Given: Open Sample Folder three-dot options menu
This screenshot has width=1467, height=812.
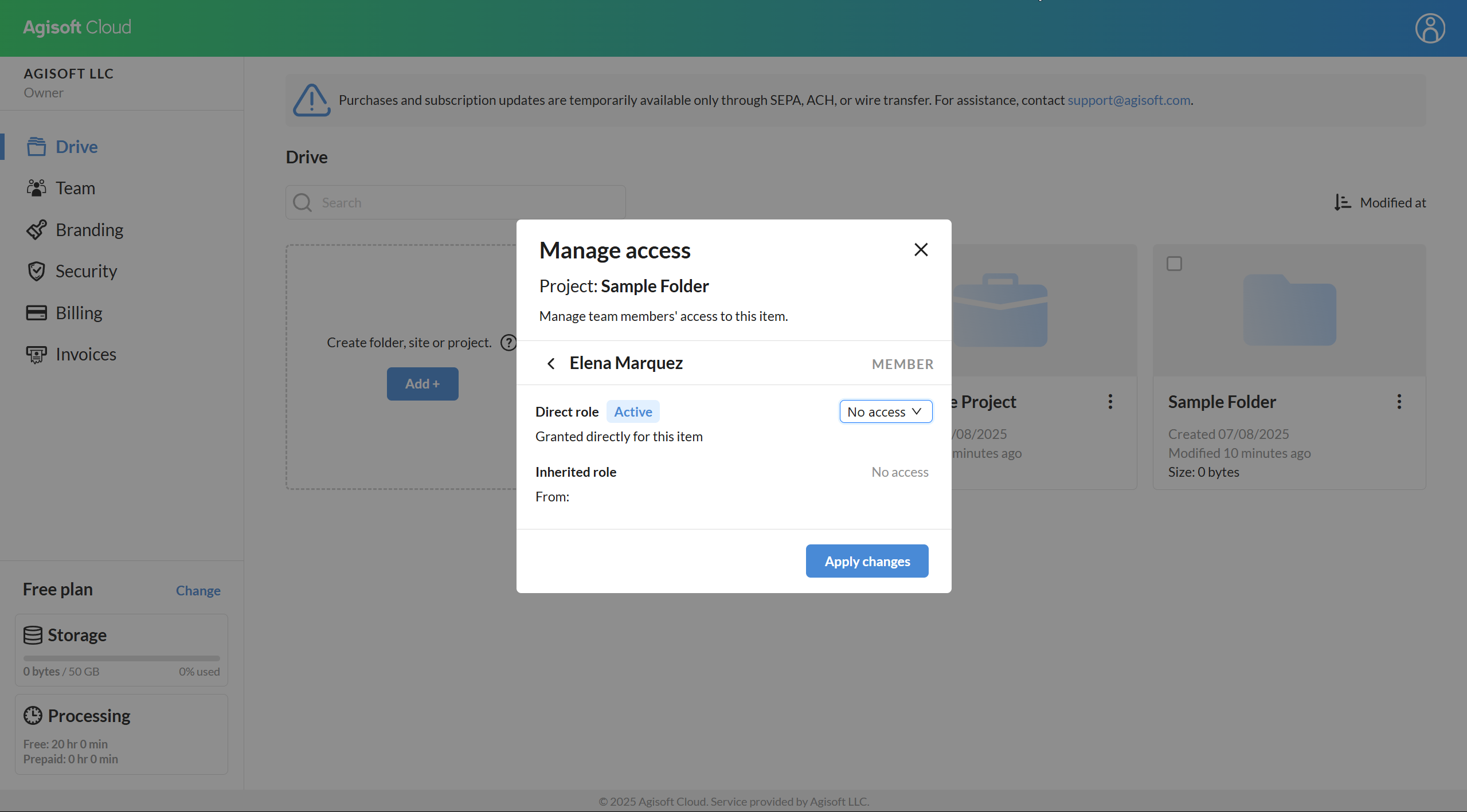Looking at the screenshot, I should 1399,402.
